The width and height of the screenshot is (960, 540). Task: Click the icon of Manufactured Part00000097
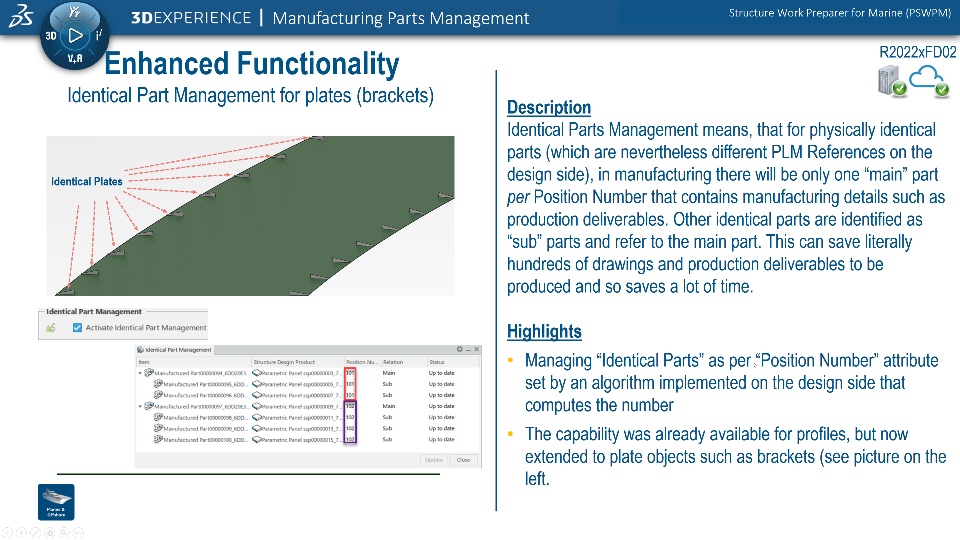(149, 405)
